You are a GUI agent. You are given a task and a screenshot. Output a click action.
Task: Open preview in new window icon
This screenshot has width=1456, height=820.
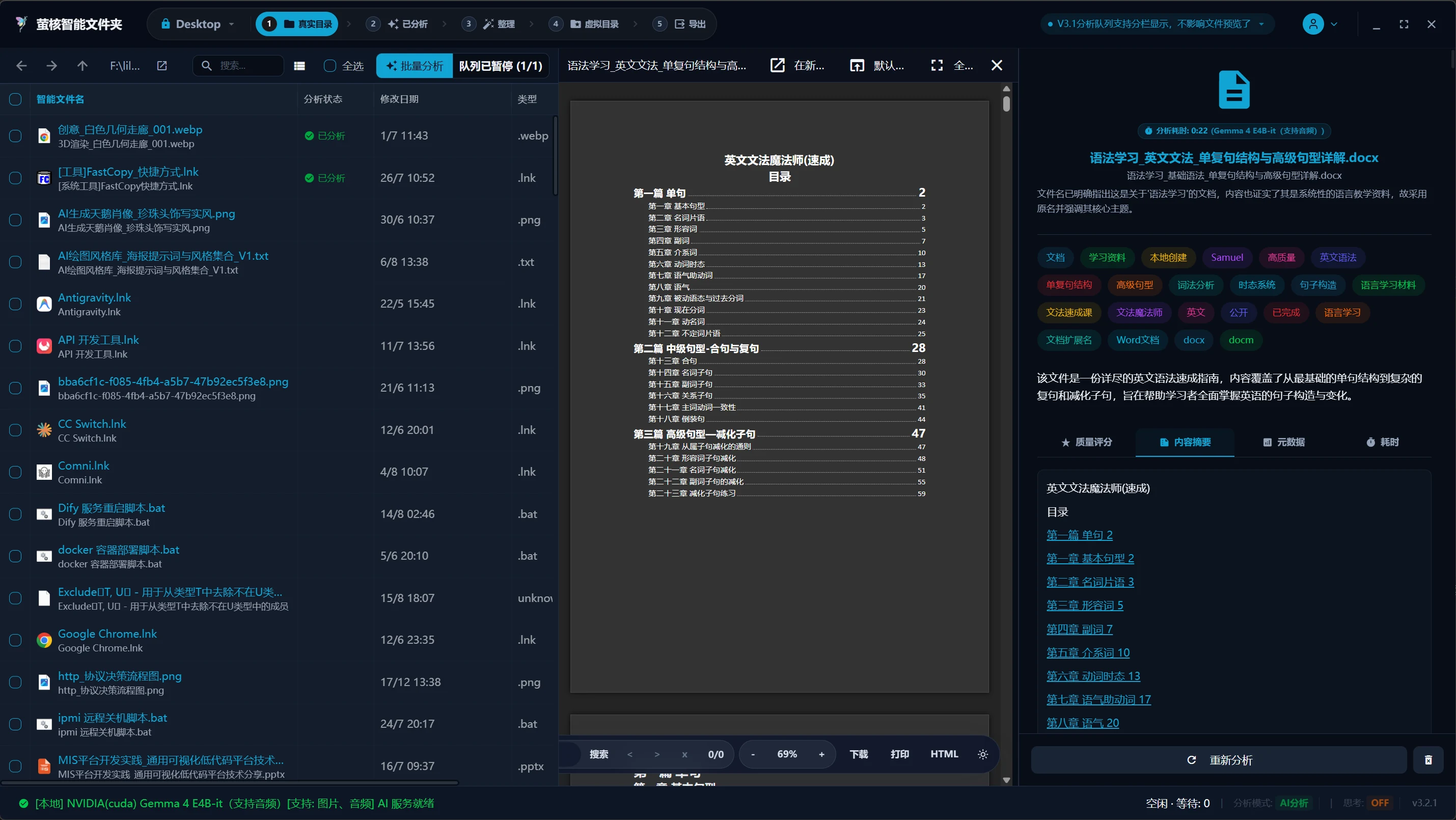click(778, 66)
